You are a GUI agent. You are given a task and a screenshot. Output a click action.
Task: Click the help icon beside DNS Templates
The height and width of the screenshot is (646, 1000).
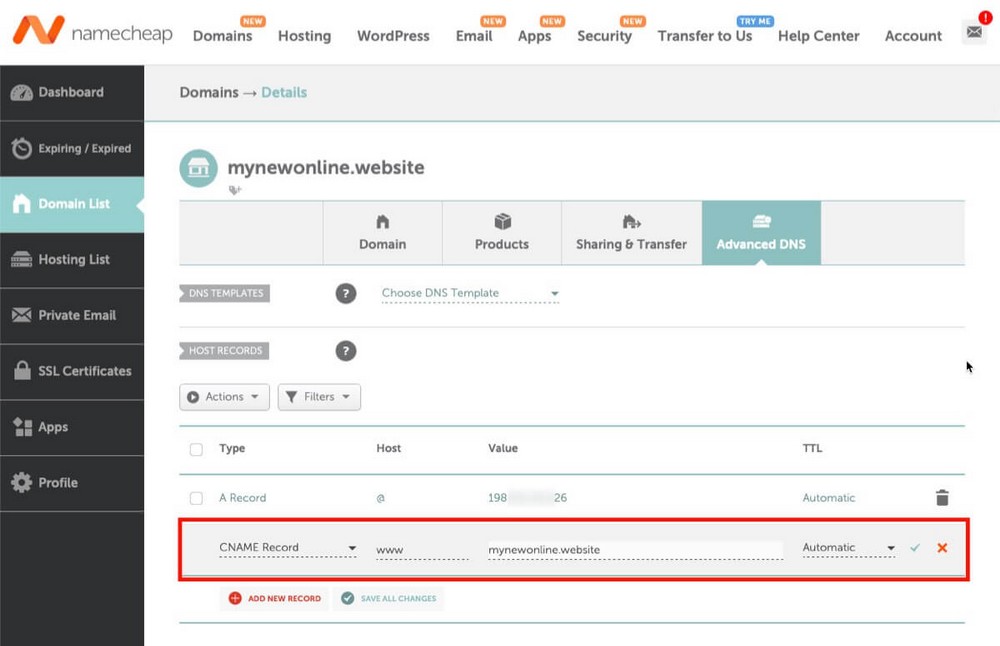(346, 293)
